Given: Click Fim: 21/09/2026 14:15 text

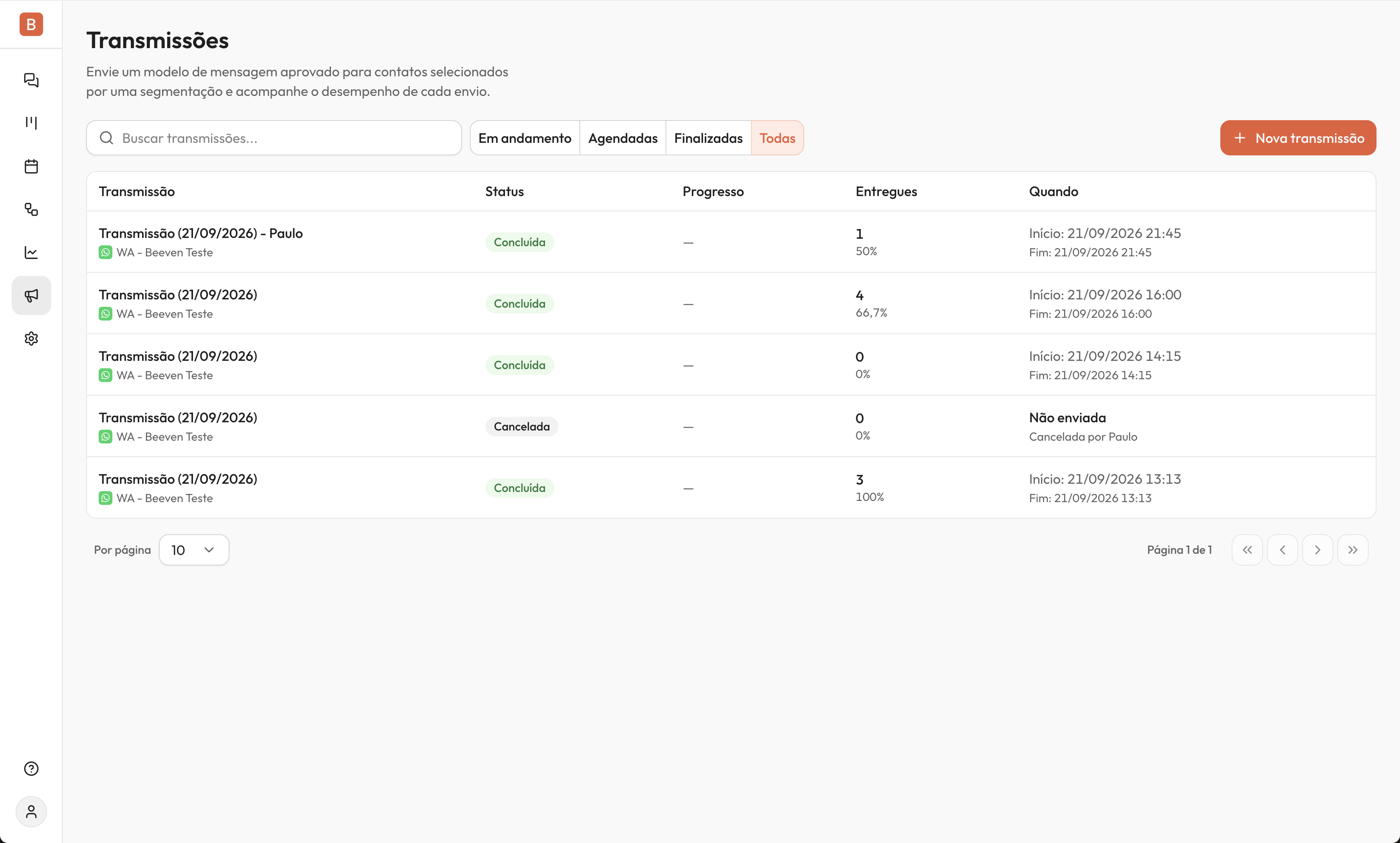Looking at the screenshot, I should (x=1090, y=375).
